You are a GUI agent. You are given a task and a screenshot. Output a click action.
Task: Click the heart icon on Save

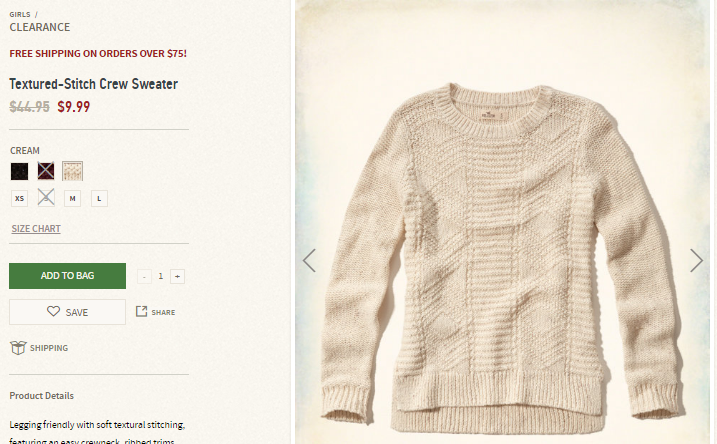click(x=54, y=311)
